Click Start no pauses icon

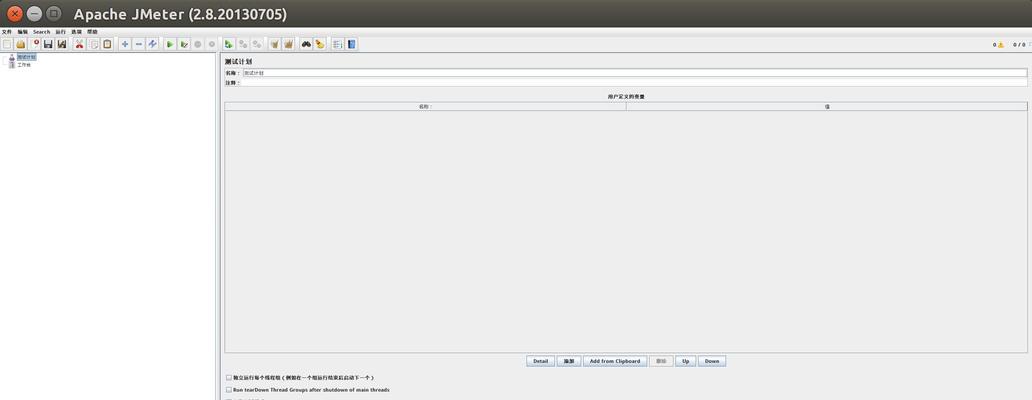(184, 44)
